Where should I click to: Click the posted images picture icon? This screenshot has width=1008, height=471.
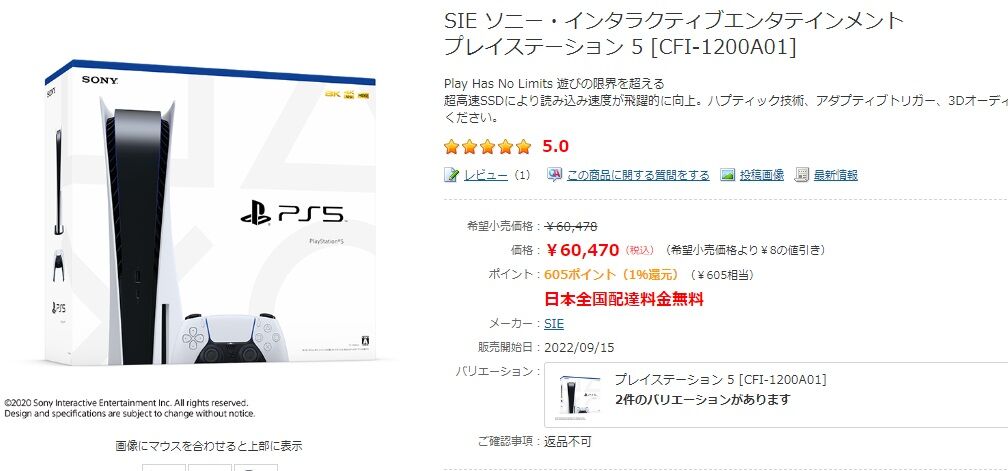pyautogui.click(x=727, y=175)
